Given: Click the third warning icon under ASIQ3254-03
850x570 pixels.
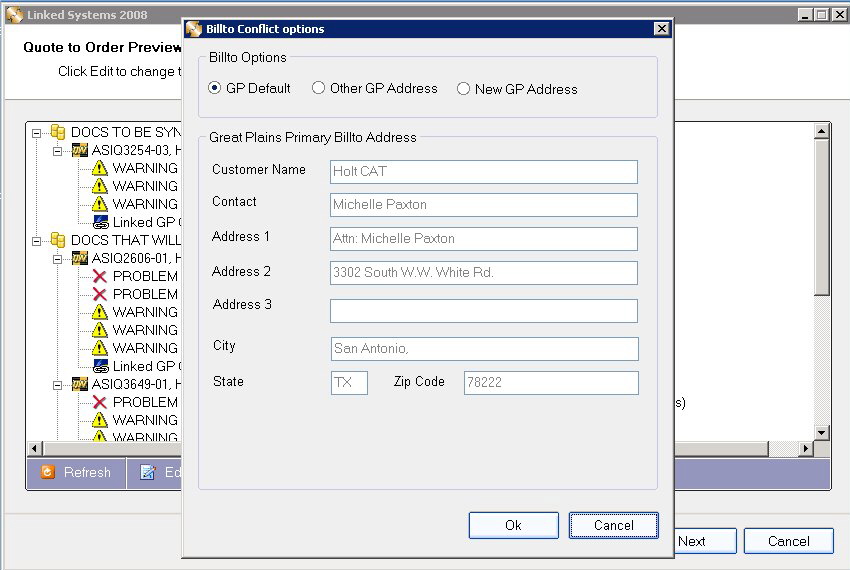Looking at the screenshot, I should click(x=100, y=204).
